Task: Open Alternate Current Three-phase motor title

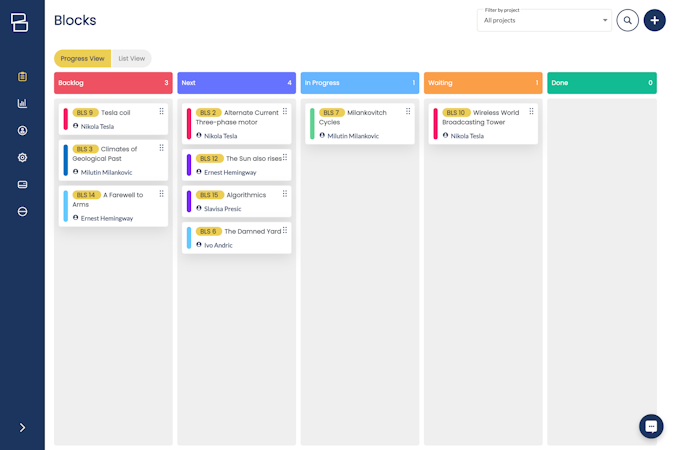Action: pyautogui.click(x=237, y=117)
